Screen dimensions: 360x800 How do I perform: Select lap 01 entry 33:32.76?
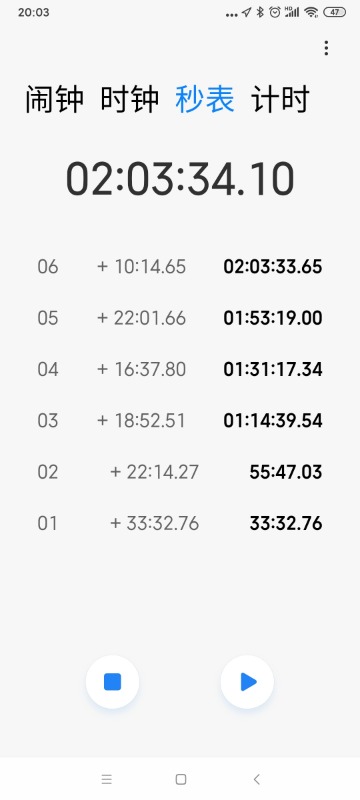click(x=286, y=523)
